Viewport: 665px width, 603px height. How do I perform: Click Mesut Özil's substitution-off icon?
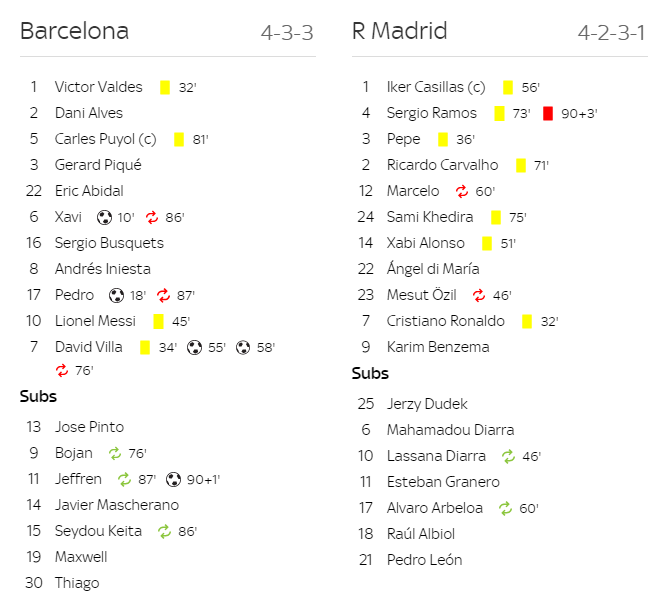coord(479,296)
